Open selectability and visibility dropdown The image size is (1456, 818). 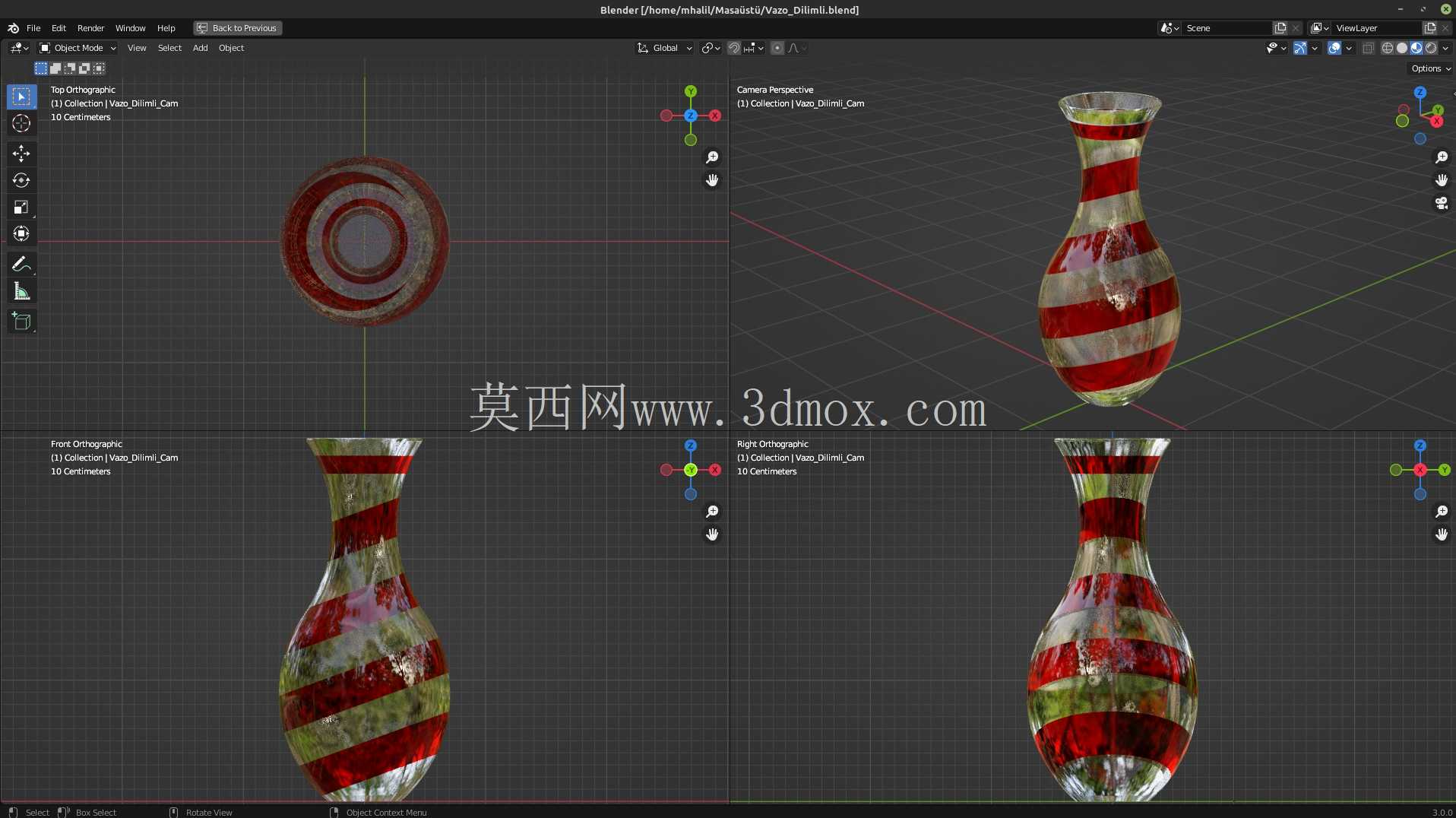(x=1277, y=48)
